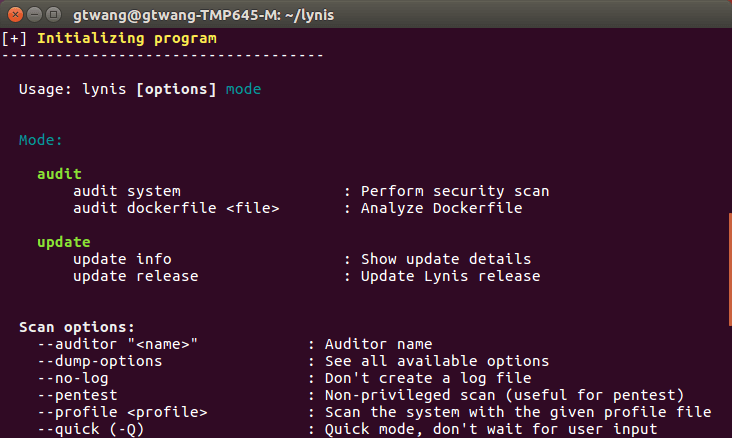Click the bold '[options]' word
The width and height of the screenshot is (732, 438).
pos(176,89)
